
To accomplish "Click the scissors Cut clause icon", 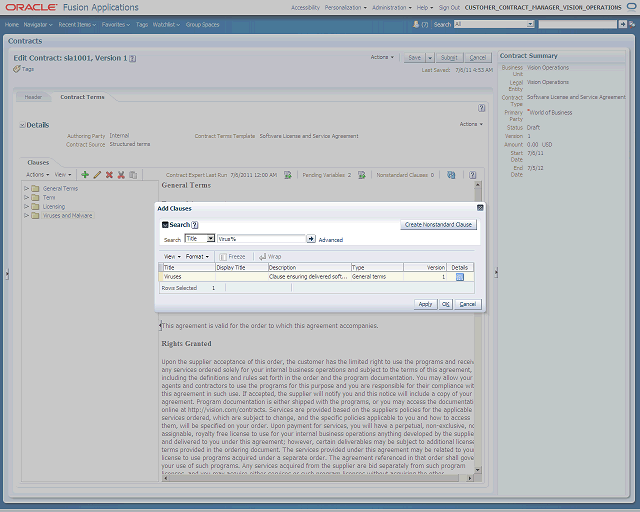I will pyautogui.click(x=121, y=175).
